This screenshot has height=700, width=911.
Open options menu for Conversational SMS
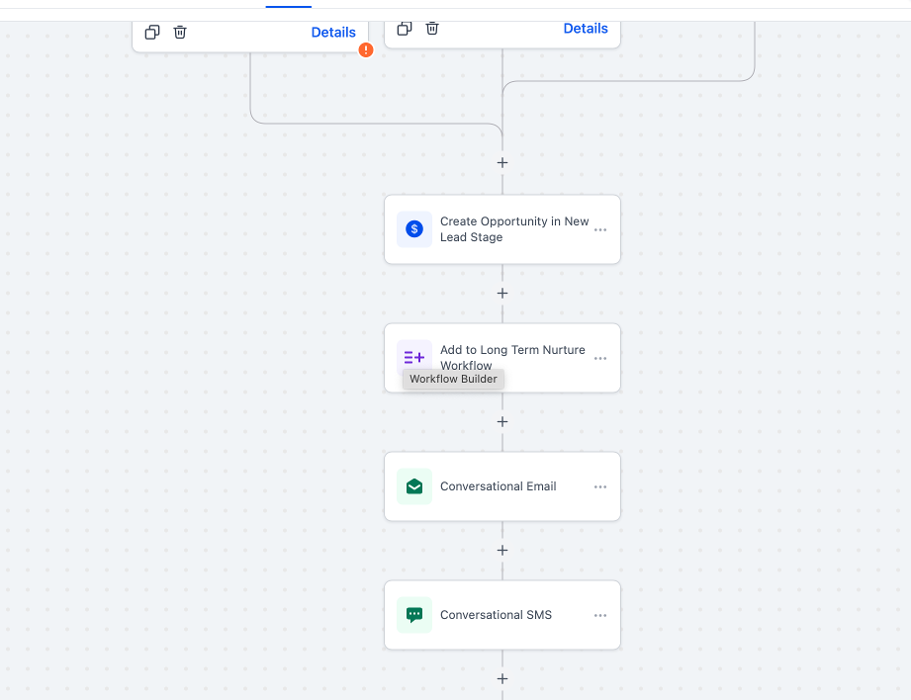(x=600, y=615)
